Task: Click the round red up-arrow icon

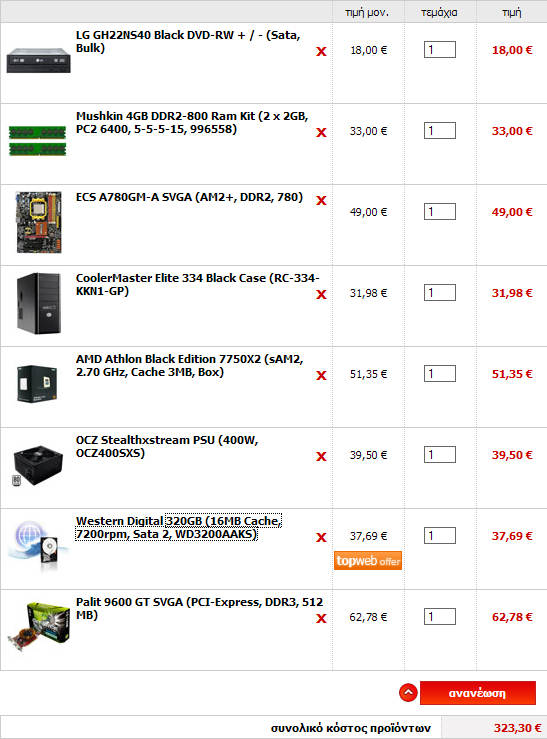Action: point(408,692)
